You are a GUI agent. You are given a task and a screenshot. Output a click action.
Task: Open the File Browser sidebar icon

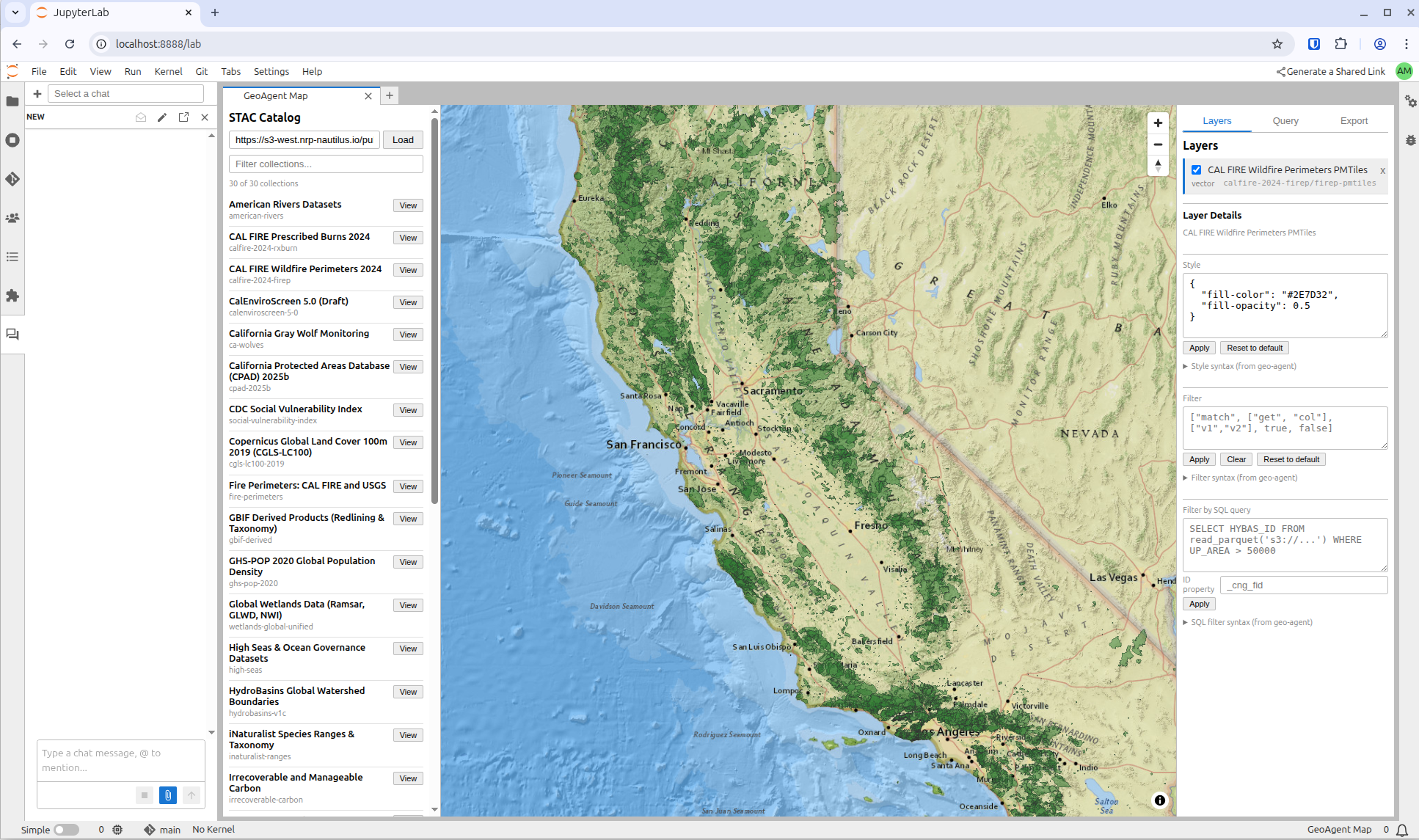pyautogui.click(x=12, y=101)
